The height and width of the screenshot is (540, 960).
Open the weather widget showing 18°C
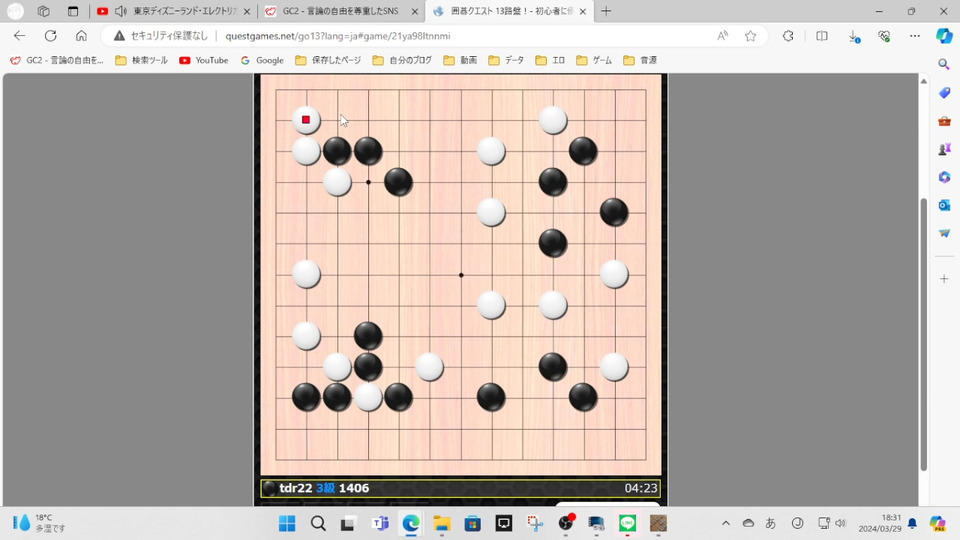pos(39,523)
